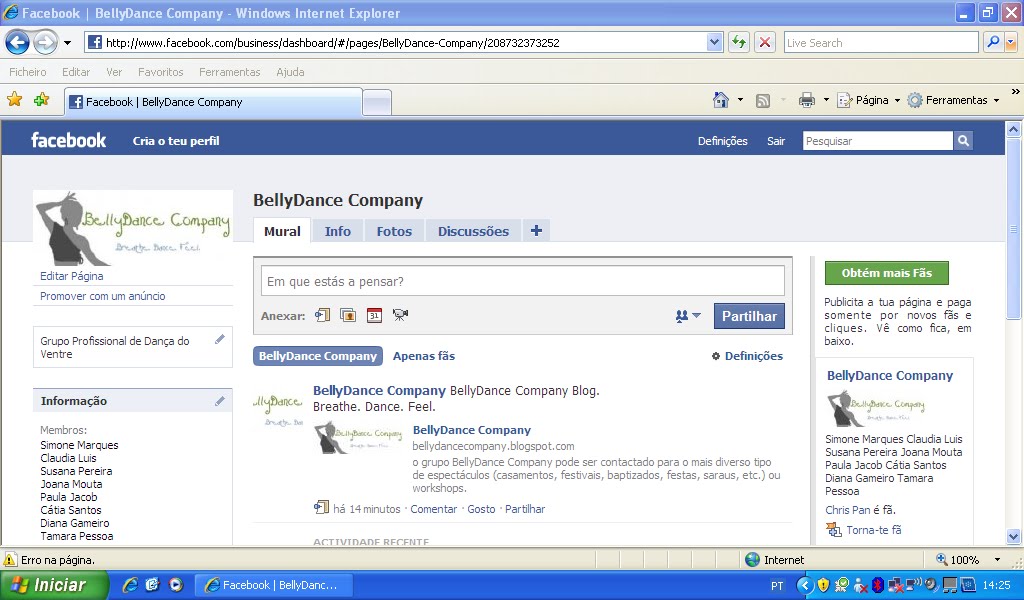Open the Ferramentas gear command bar dropdown
Image resolution: width=1024 pixels, height=600 pixels.
(x=954, y=100)
